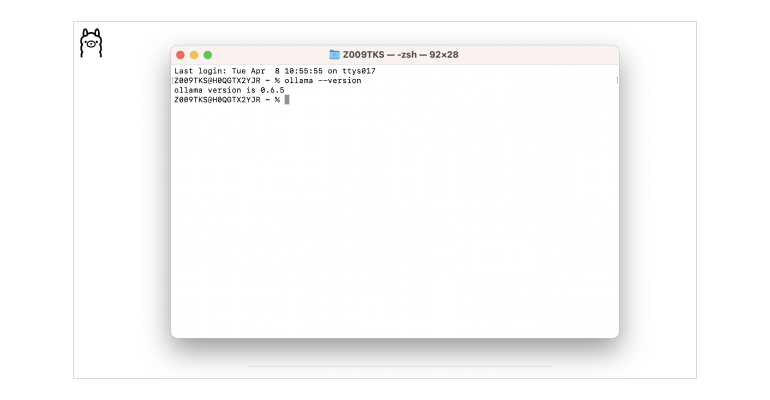Screen dimensions: 770x400
Task: Click the empty area of the terminal body
Action: tap(395, 220)
